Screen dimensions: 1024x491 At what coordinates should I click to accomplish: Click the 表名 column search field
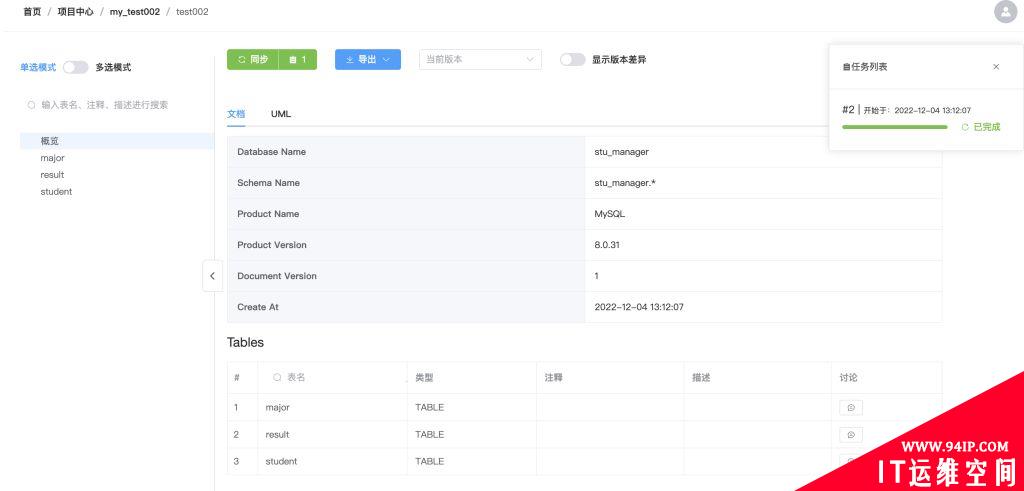(x=333, y=377)
